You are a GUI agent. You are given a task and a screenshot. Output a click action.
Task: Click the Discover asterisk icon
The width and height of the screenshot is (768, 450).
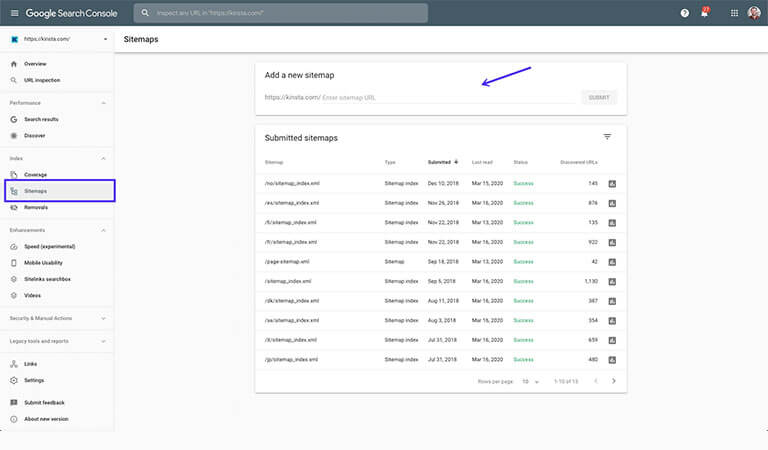click(14, 136)
